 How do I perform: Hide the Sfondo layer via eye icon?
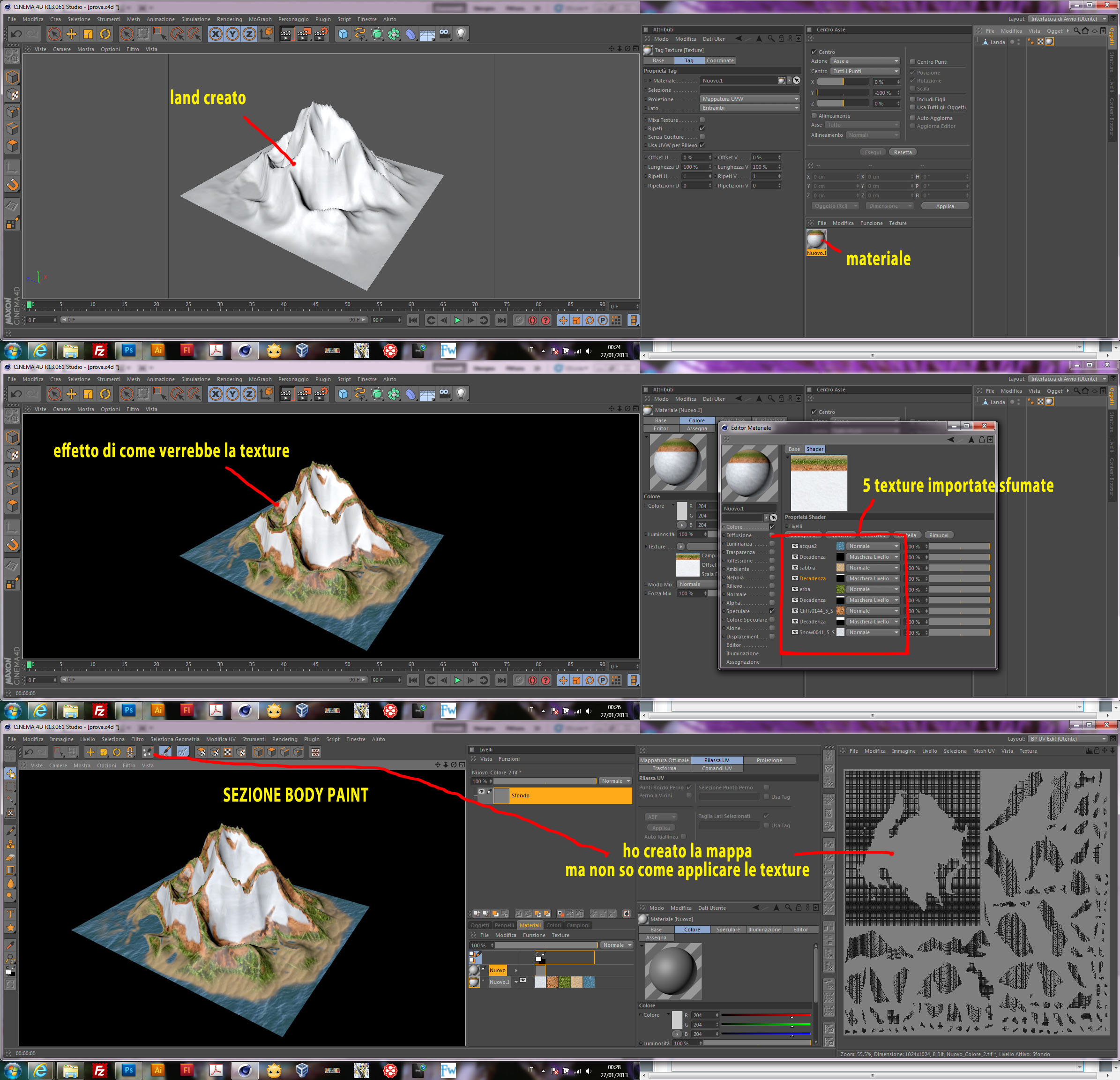pos(481,792)
